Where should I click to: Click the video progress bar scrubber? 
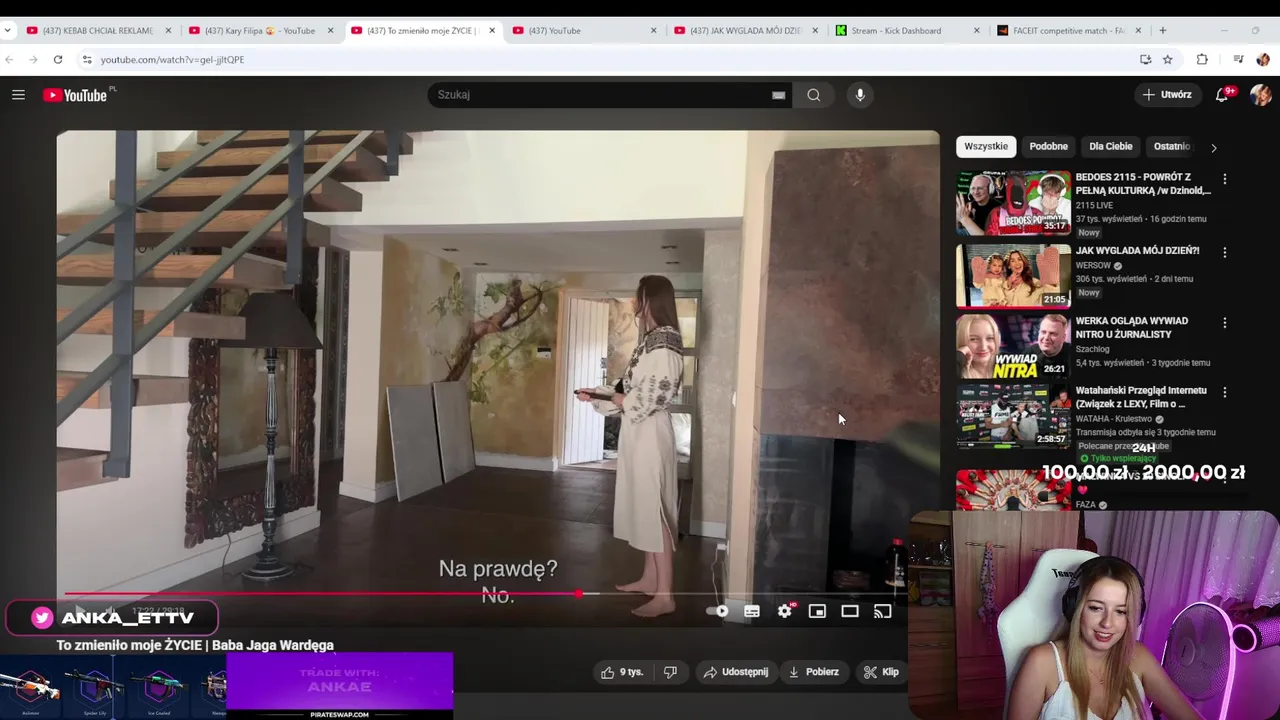pos(579,594)
